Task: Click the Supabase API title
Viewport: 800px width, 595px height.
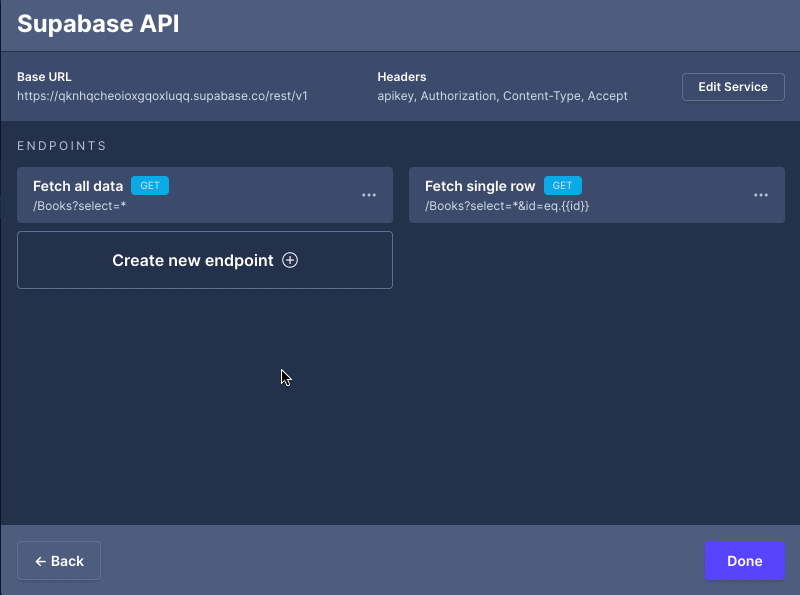Action: tap(98, 24)
